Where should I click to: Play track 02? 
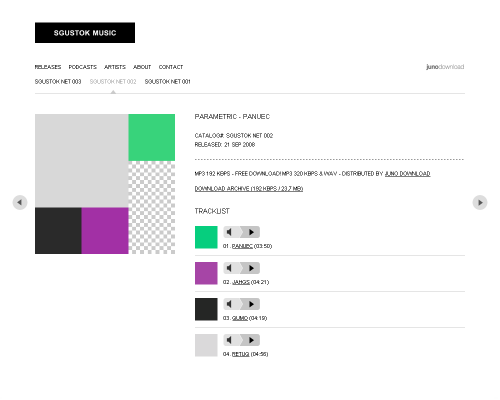coord(251,268)
